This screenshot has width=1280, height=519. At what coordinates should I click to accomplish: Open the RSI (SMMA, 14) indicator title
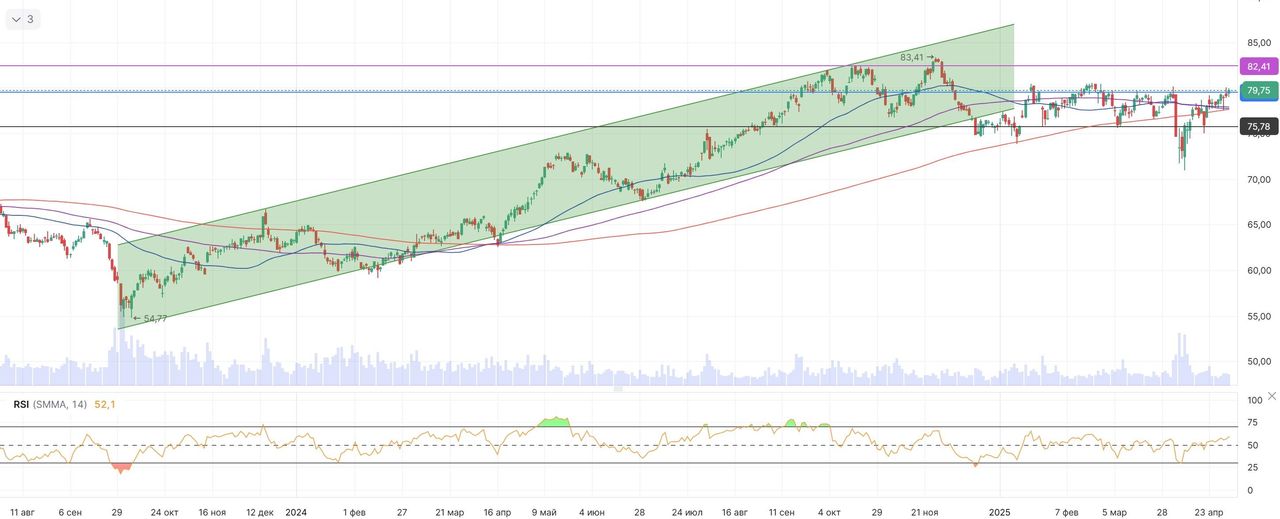(x=50, y=405)
